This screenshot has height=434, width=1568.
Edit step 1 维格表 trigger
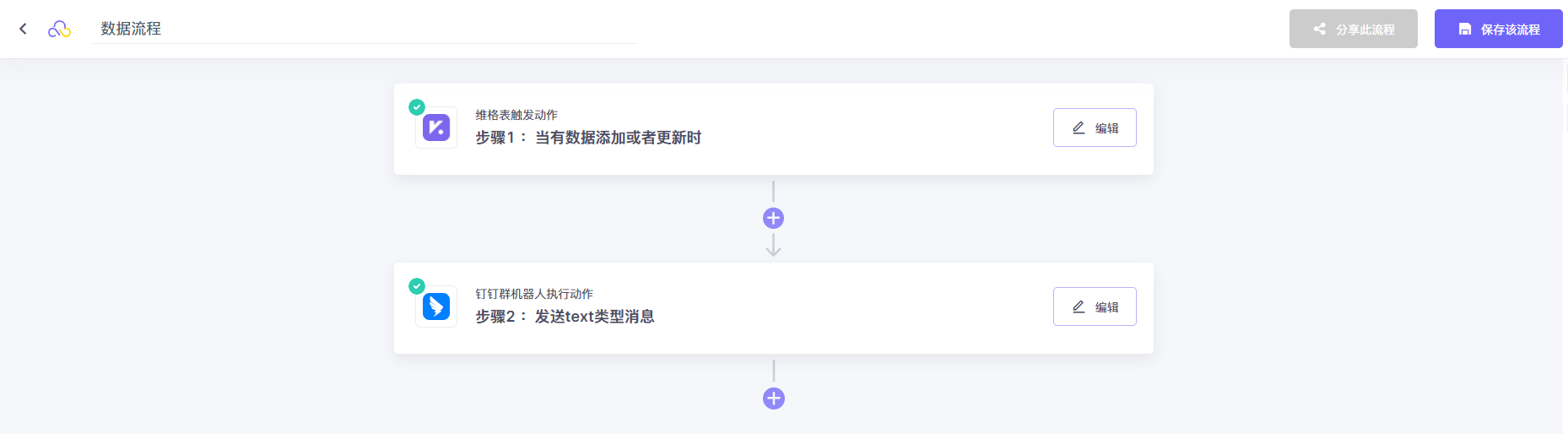pyautogui.click(x=1095, y=127)
